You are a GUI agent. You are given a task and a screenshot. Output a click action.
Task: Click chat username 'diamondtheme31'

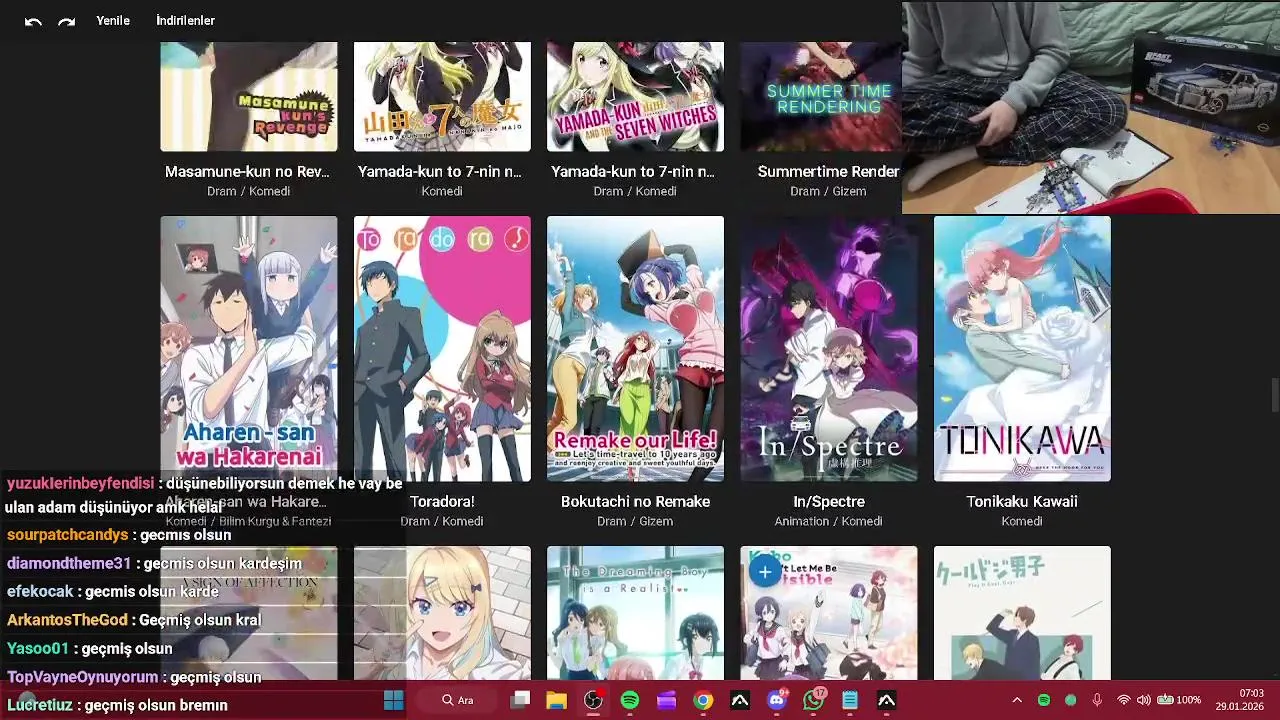[69, 564]
